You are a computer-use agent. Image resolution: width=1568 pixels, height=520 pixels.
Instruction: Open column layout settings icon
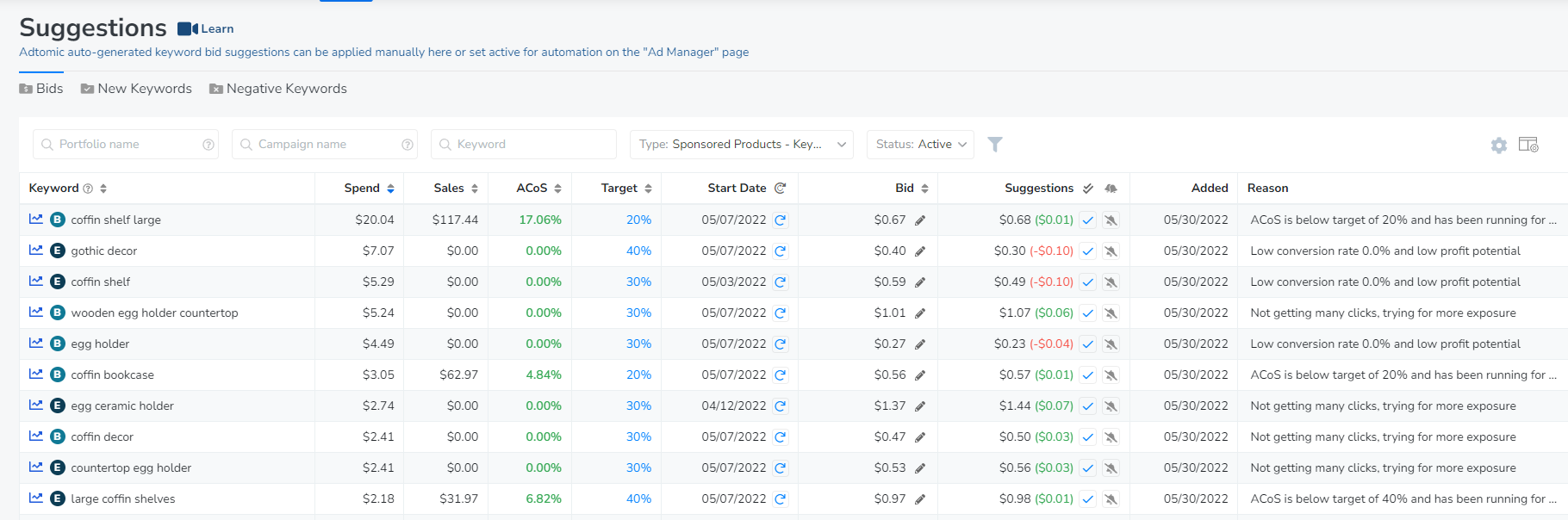pyautogui.click(x=1528, y=145)
